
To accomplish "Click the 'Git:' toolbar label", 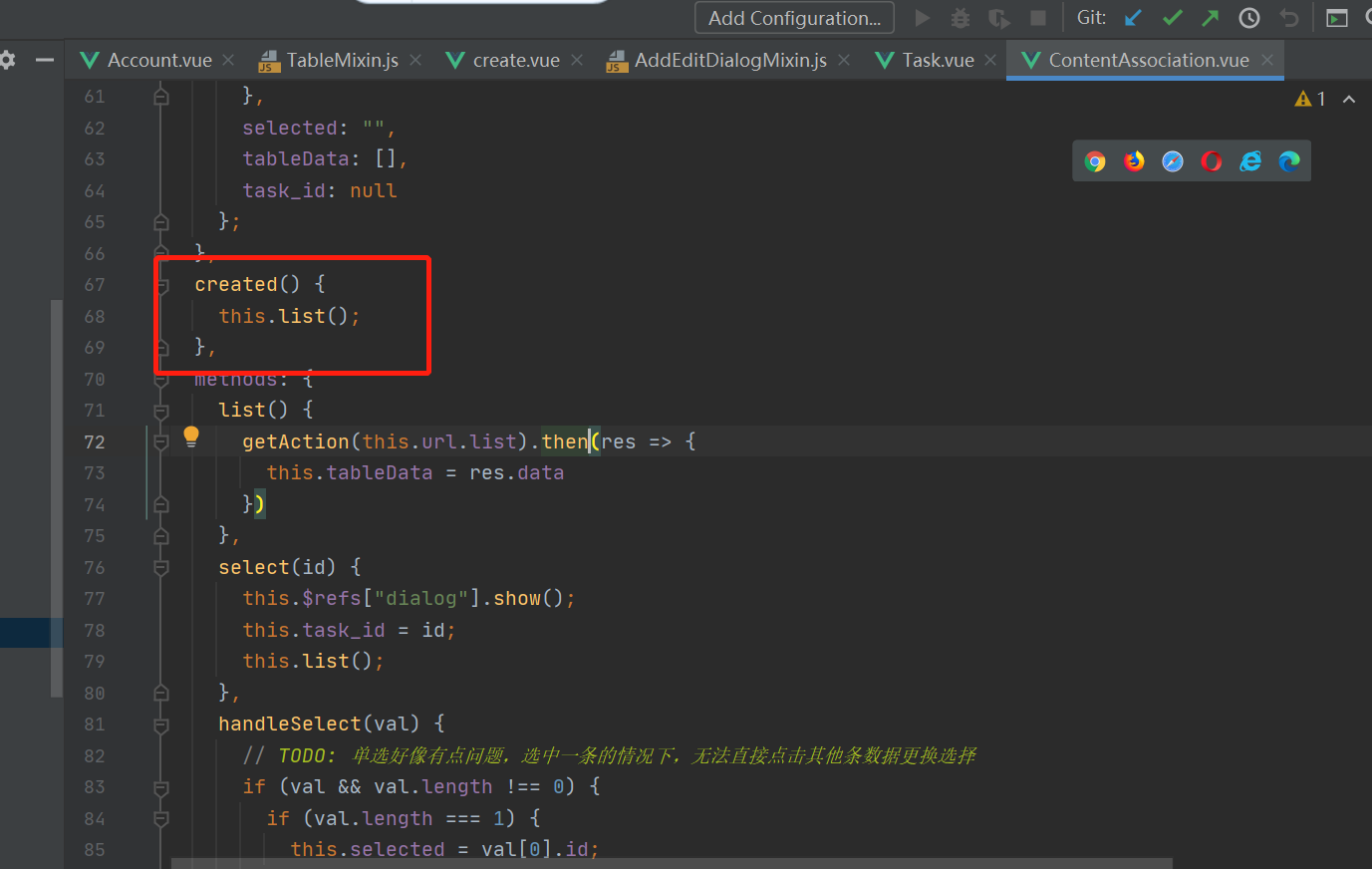I will 1091,18.
